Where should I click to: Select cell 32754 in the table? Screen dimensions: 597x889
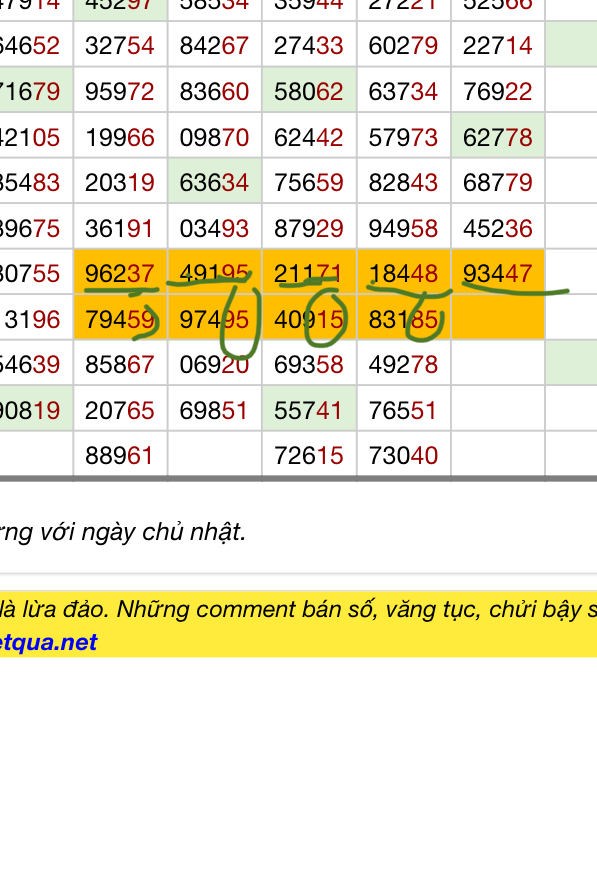pyautogui.click(x=120, y=45)
